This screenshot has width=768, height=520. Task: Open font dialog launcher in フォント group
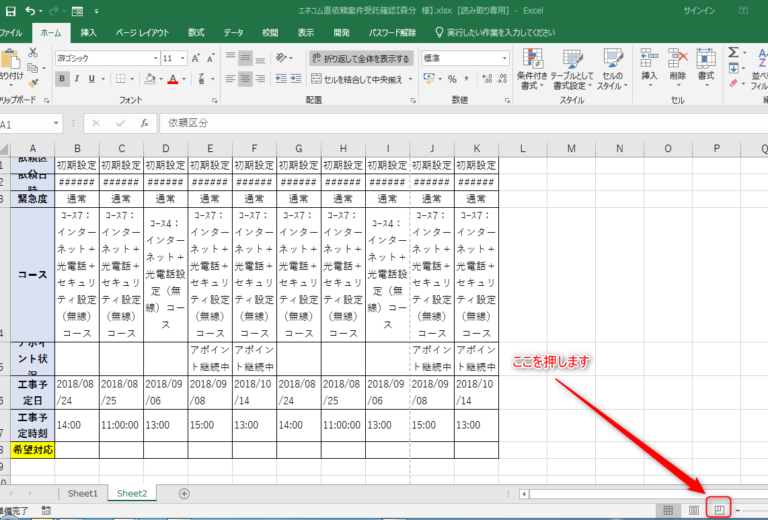point(215,100)
